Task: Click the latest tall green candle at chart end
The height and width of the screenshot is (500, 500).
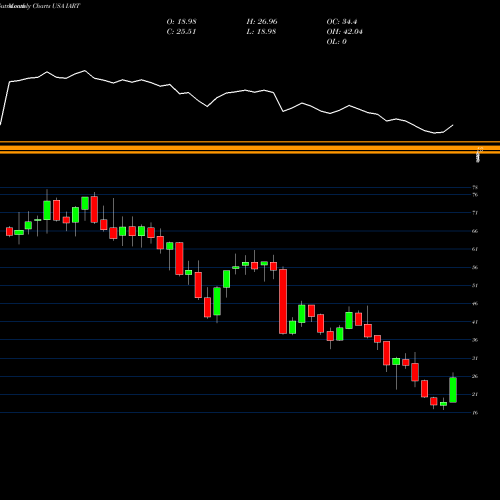Action: tap(453, 390)
